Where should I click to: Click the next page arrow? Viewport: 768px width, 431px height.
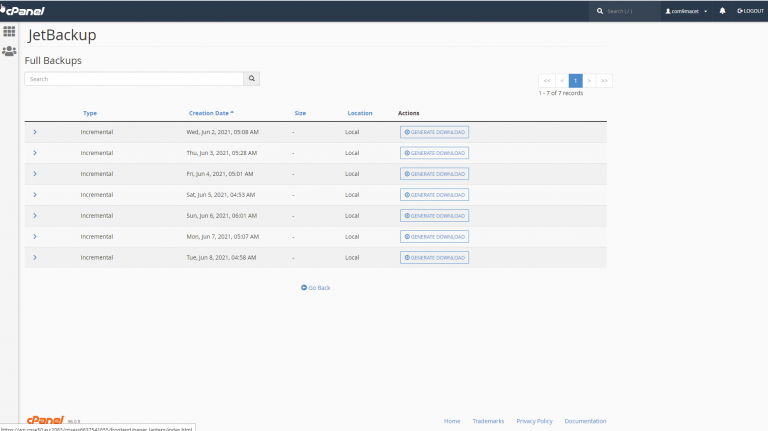click(590, 80)
